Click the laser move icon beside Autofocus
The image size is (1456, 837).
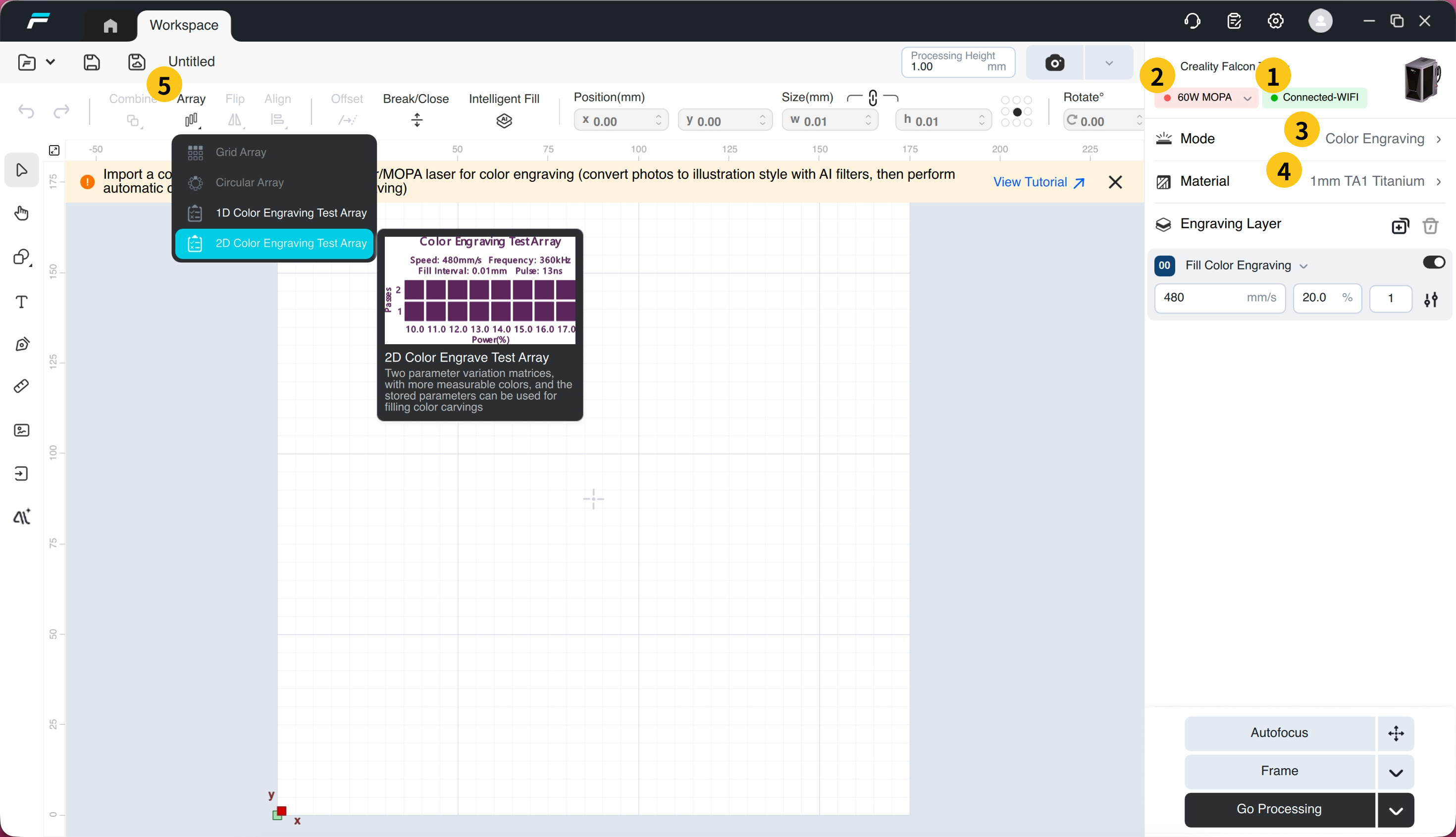point(1396,733)
